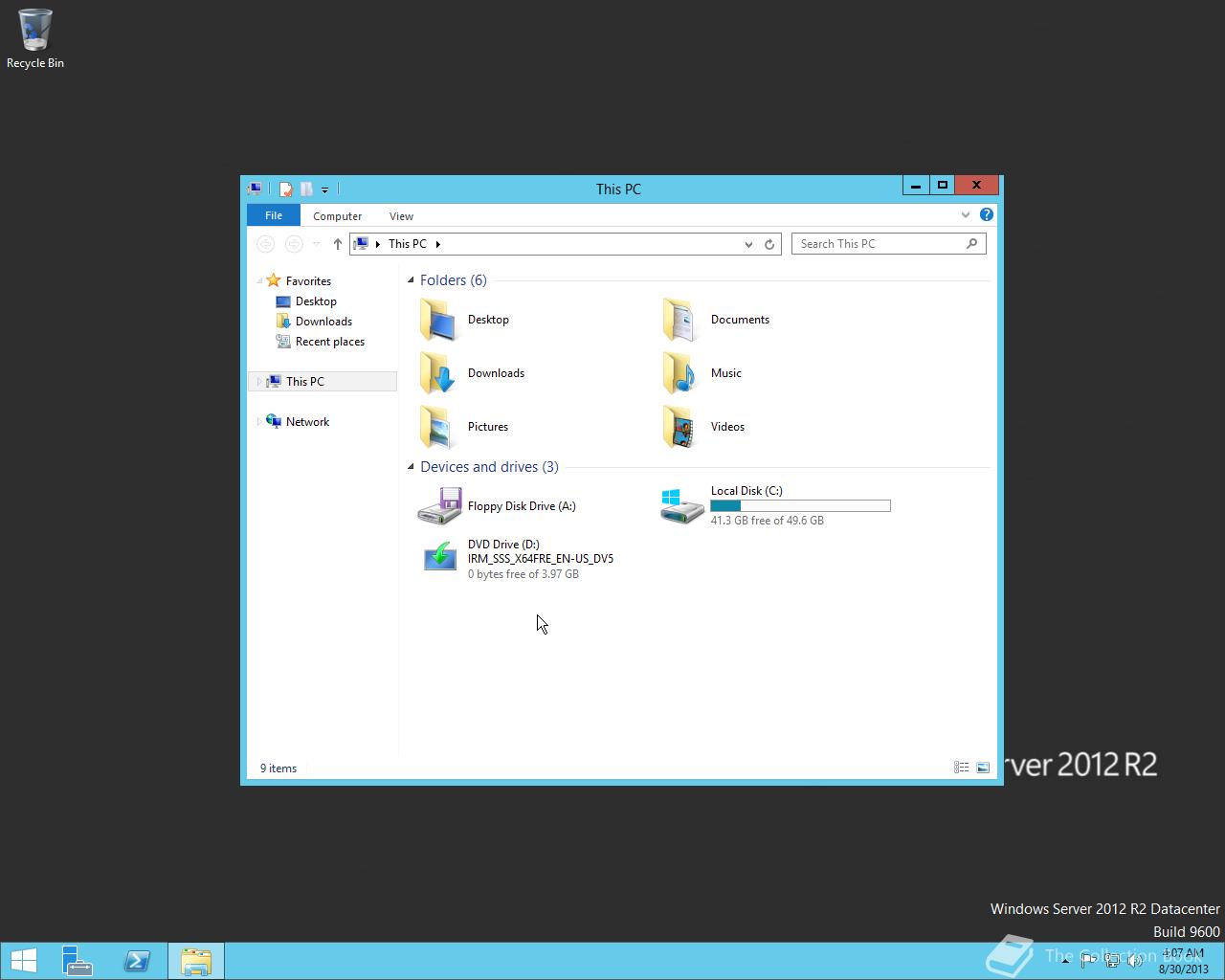1225x980 pixels.
Task: Select the Downloads folder icon
Action: pyautogui.click(x=439, y=373)
